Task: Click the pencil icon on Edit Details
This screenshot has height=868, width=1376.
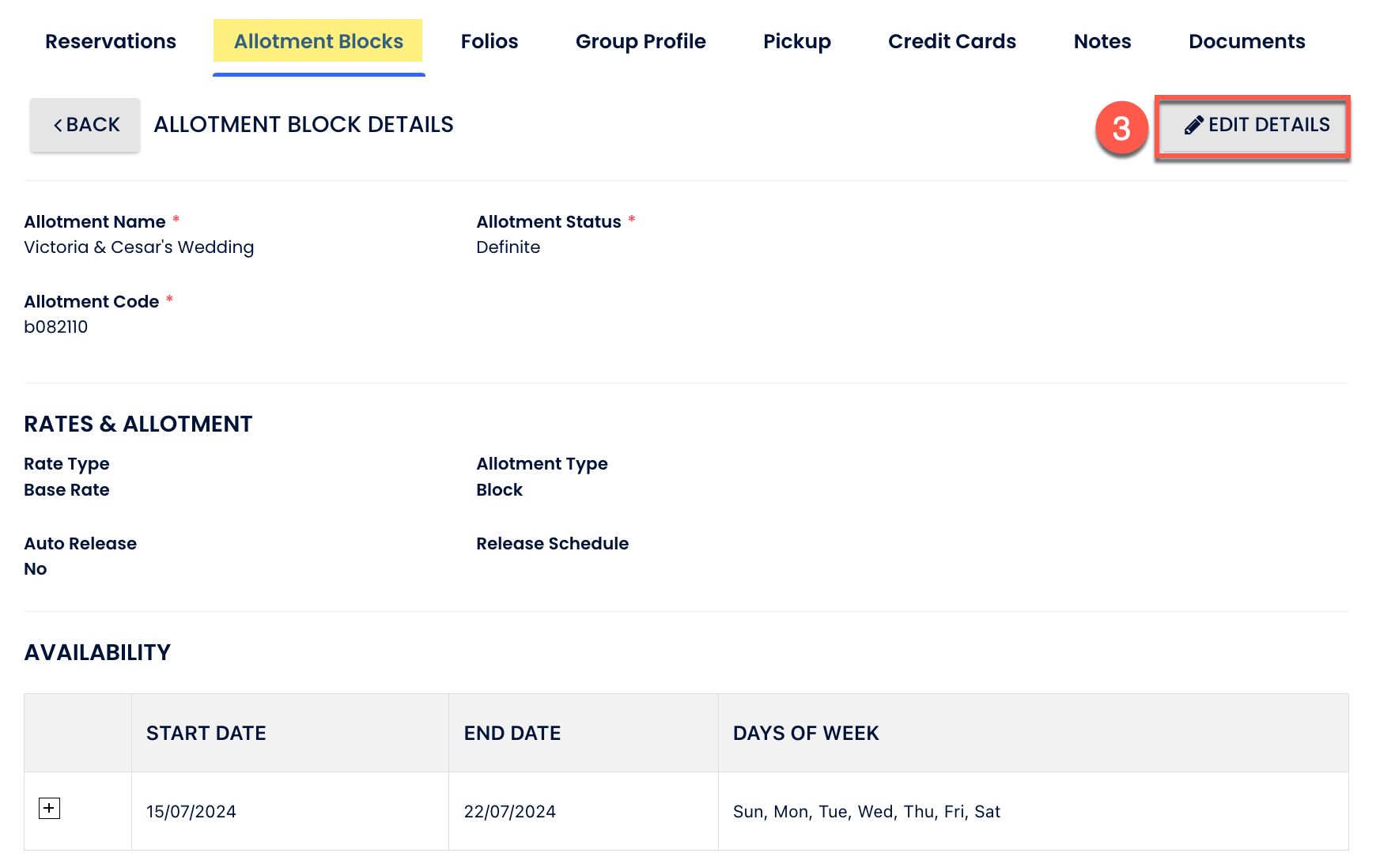Action: (1193, 125)
